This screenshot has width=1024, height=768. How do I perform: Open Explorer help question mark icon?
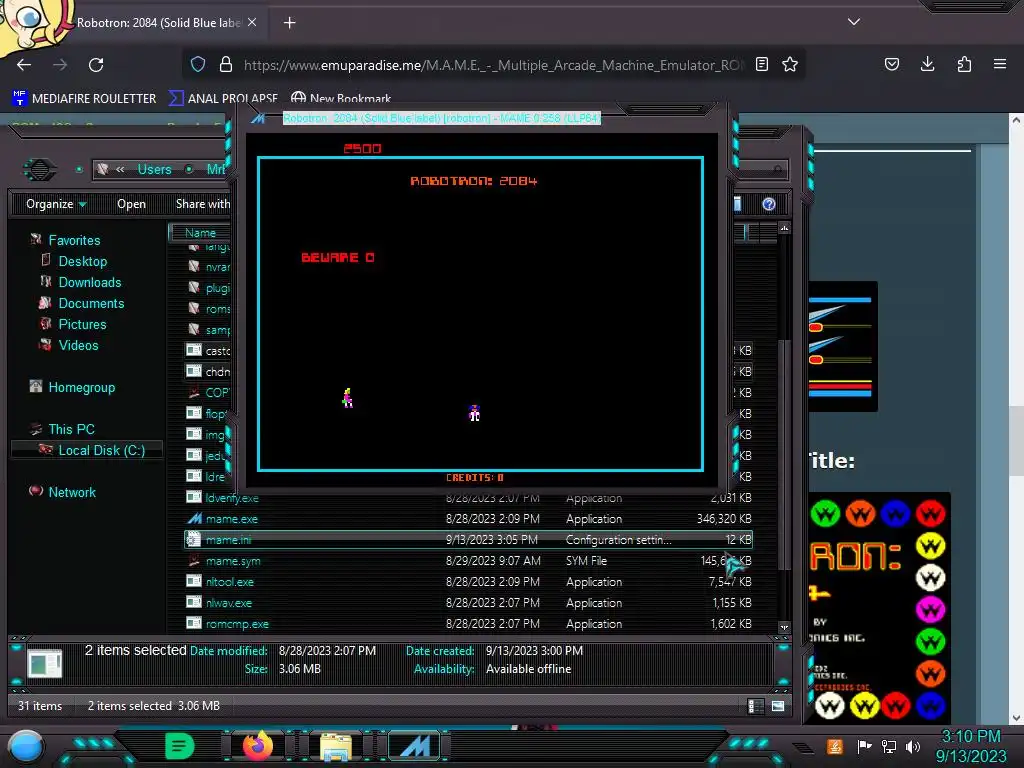pyautogui.click(x=769, y=204)
